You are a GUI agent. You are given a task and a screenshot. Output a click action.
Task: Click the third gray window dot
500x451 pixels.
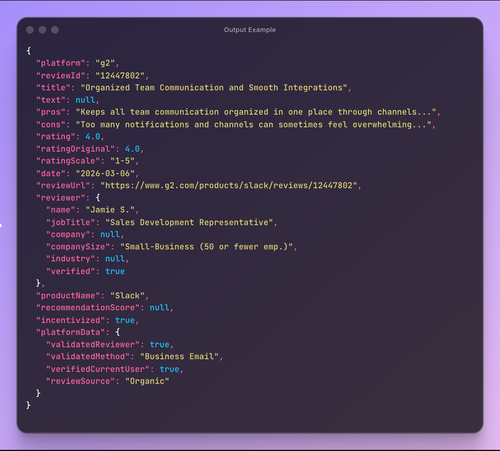tap(55, 30)
